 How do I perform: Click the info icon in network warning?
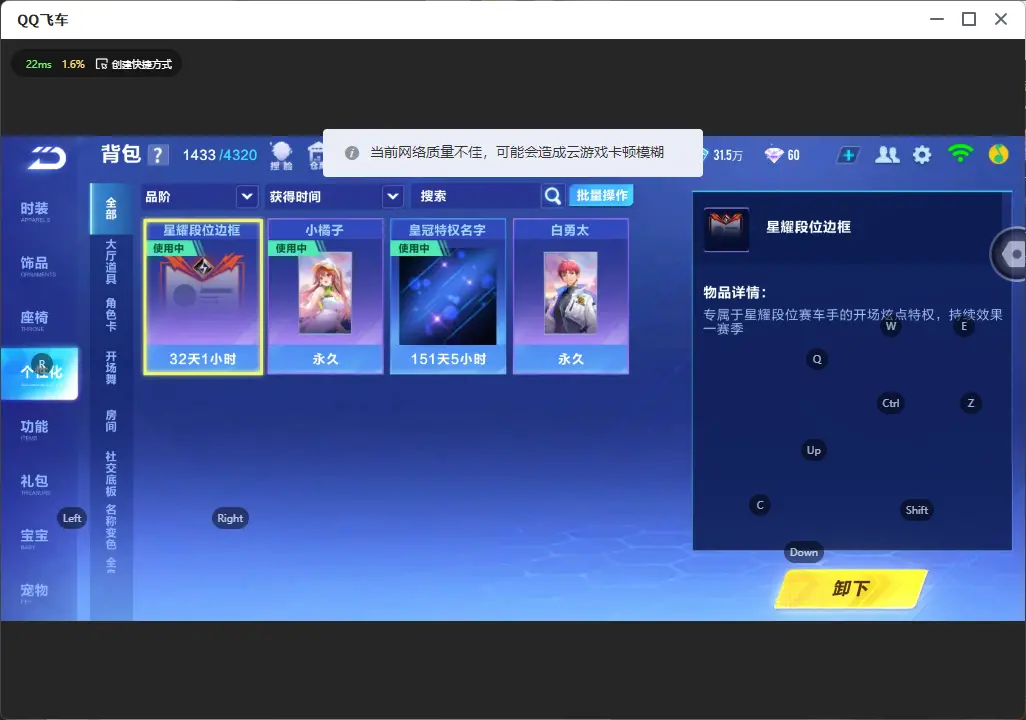(x=352, y=153)
